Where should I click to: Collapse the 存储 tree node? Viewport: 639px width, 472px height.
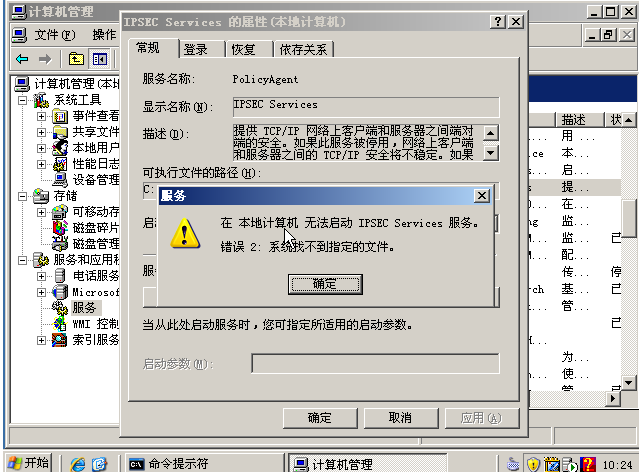(23, 196)
